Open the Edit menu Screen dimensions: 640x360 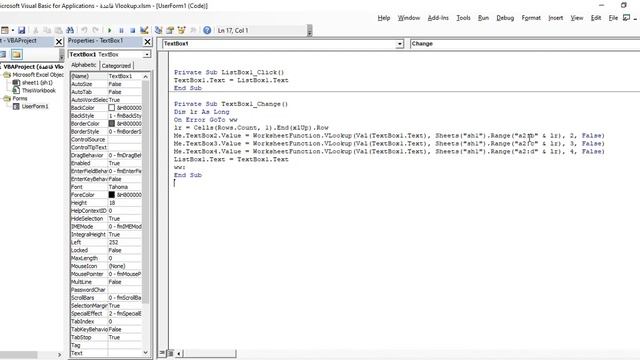596,18
